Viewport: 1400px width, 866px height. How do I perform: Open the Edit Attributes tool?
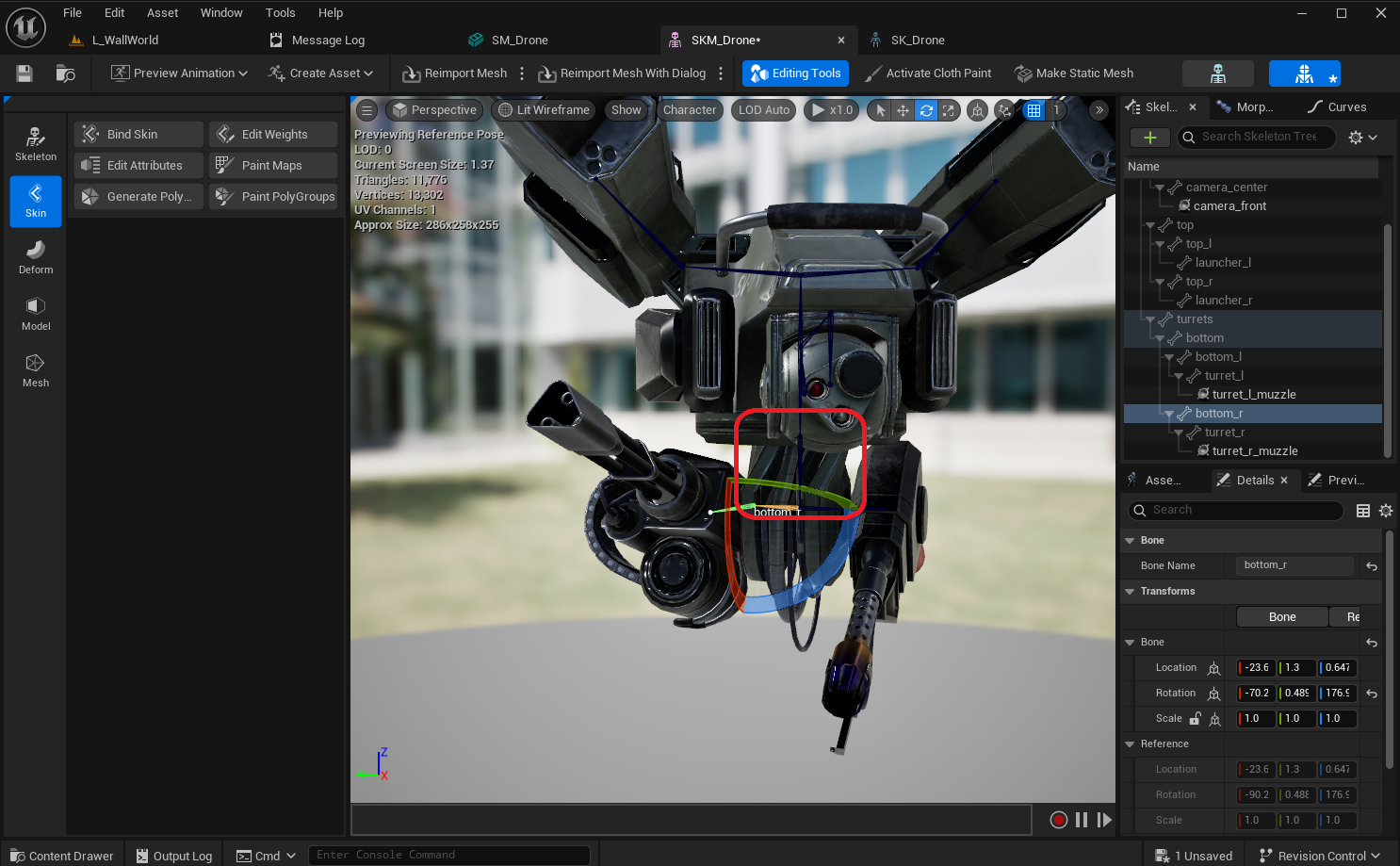coord(138,166)
